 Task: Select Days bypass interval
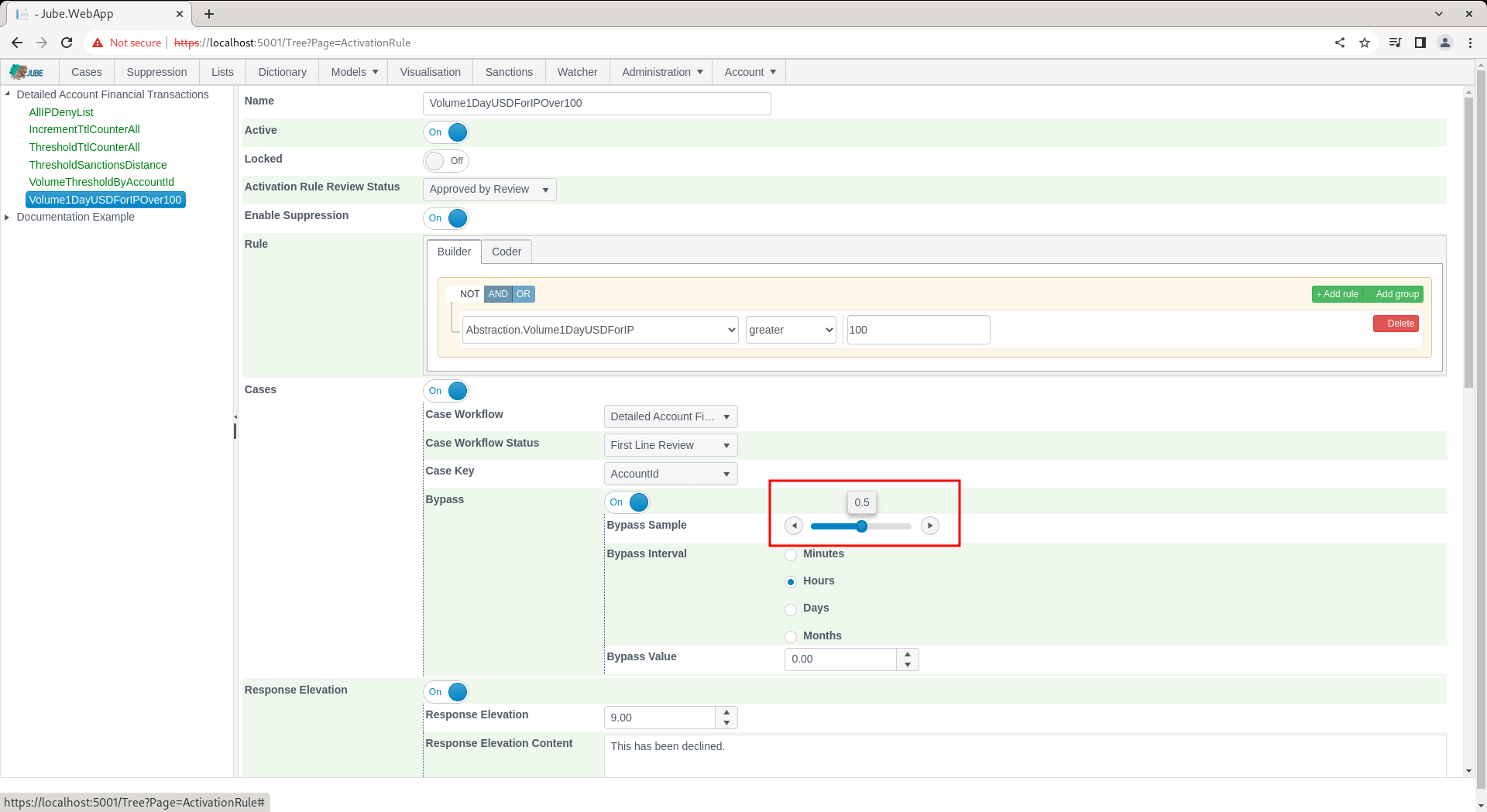791,609
